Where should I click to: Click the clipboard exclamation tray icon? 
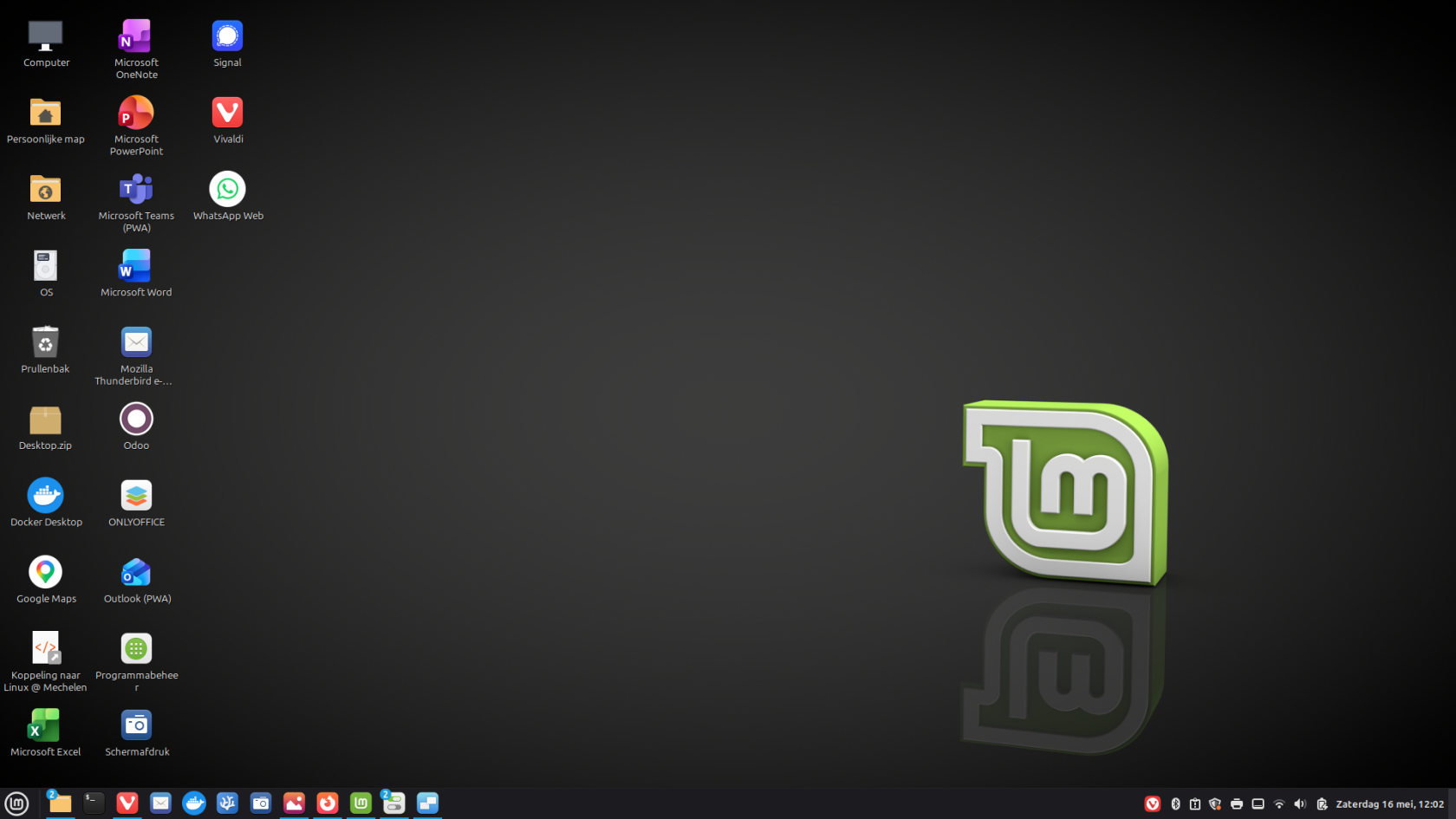[x=1195, y=804]
